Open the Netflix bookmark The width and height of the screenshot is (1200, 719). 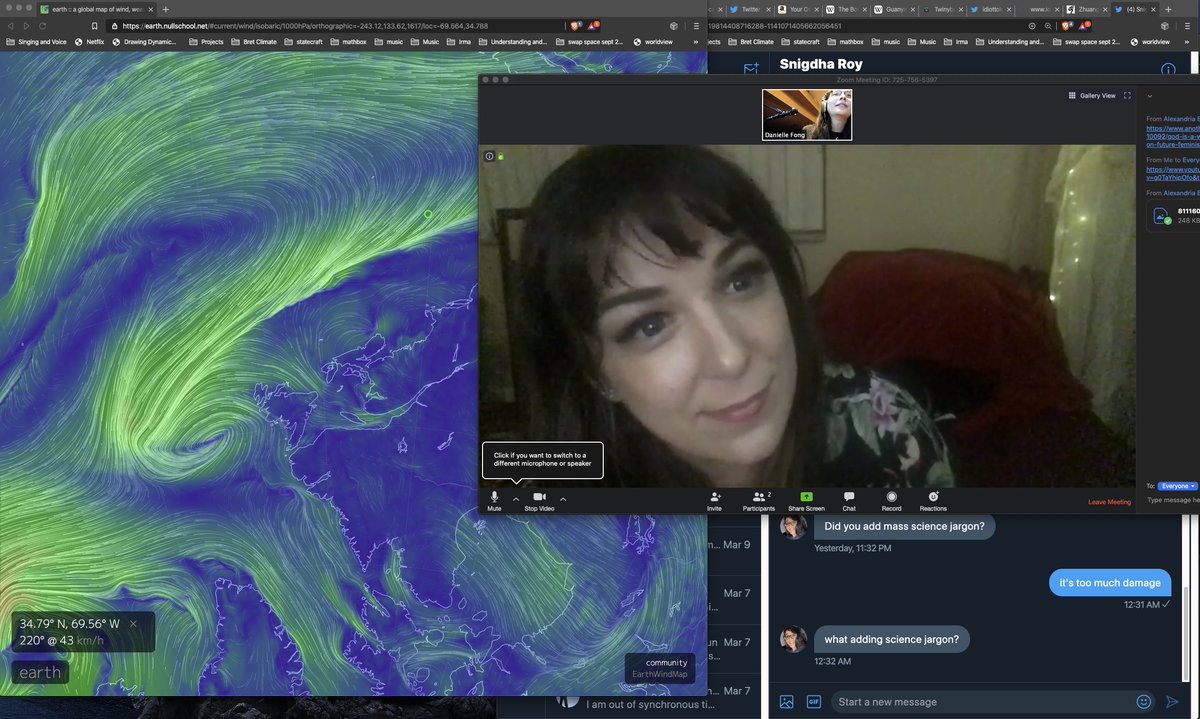(90, 42)
